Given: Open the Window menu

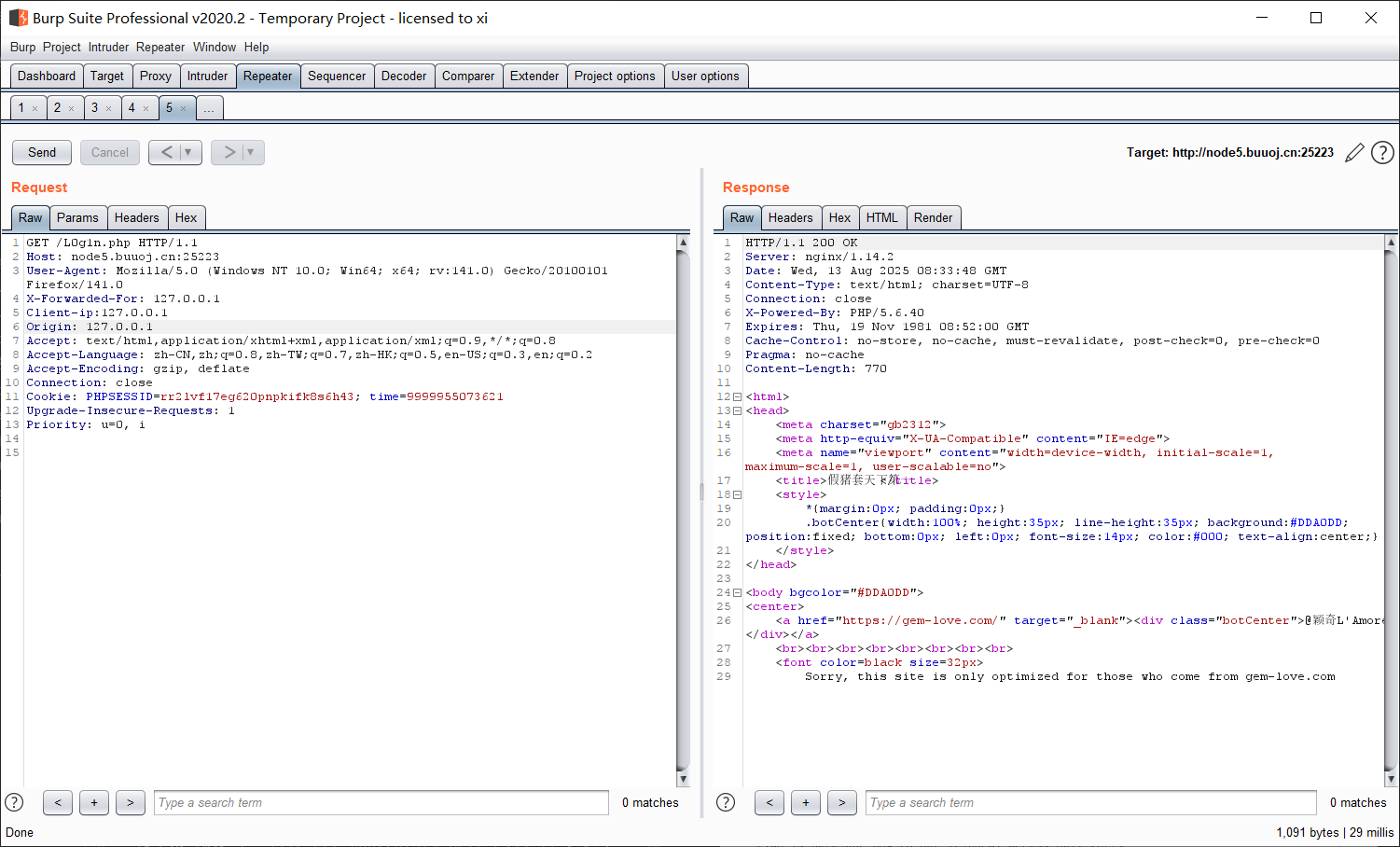Looking at the screenshot, I should 215,47.
